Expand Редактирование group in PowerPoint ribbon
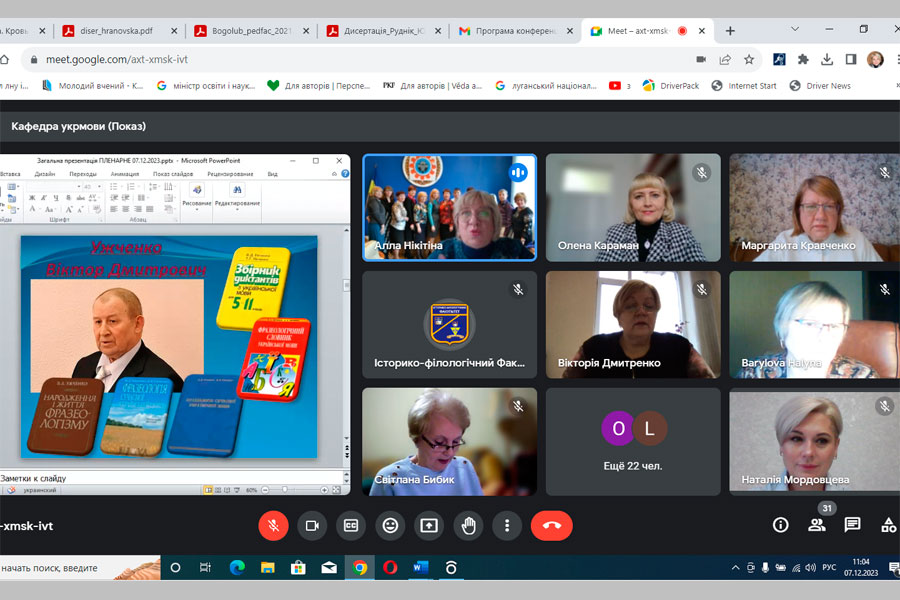The image size is (900, 600). click(x=237, y=195)
